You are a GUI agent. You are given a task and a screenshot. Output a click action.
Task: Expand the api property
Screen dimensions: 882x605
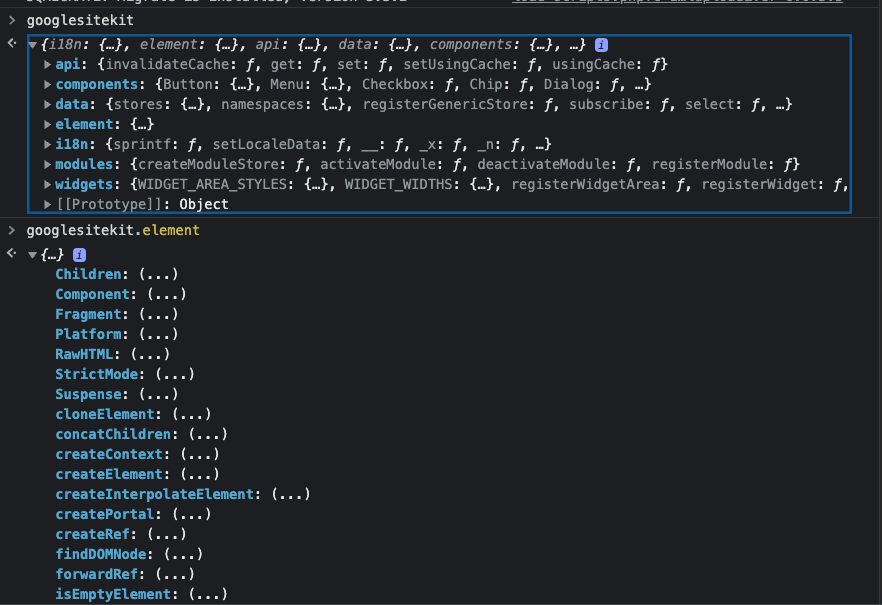tap(46, 64)
